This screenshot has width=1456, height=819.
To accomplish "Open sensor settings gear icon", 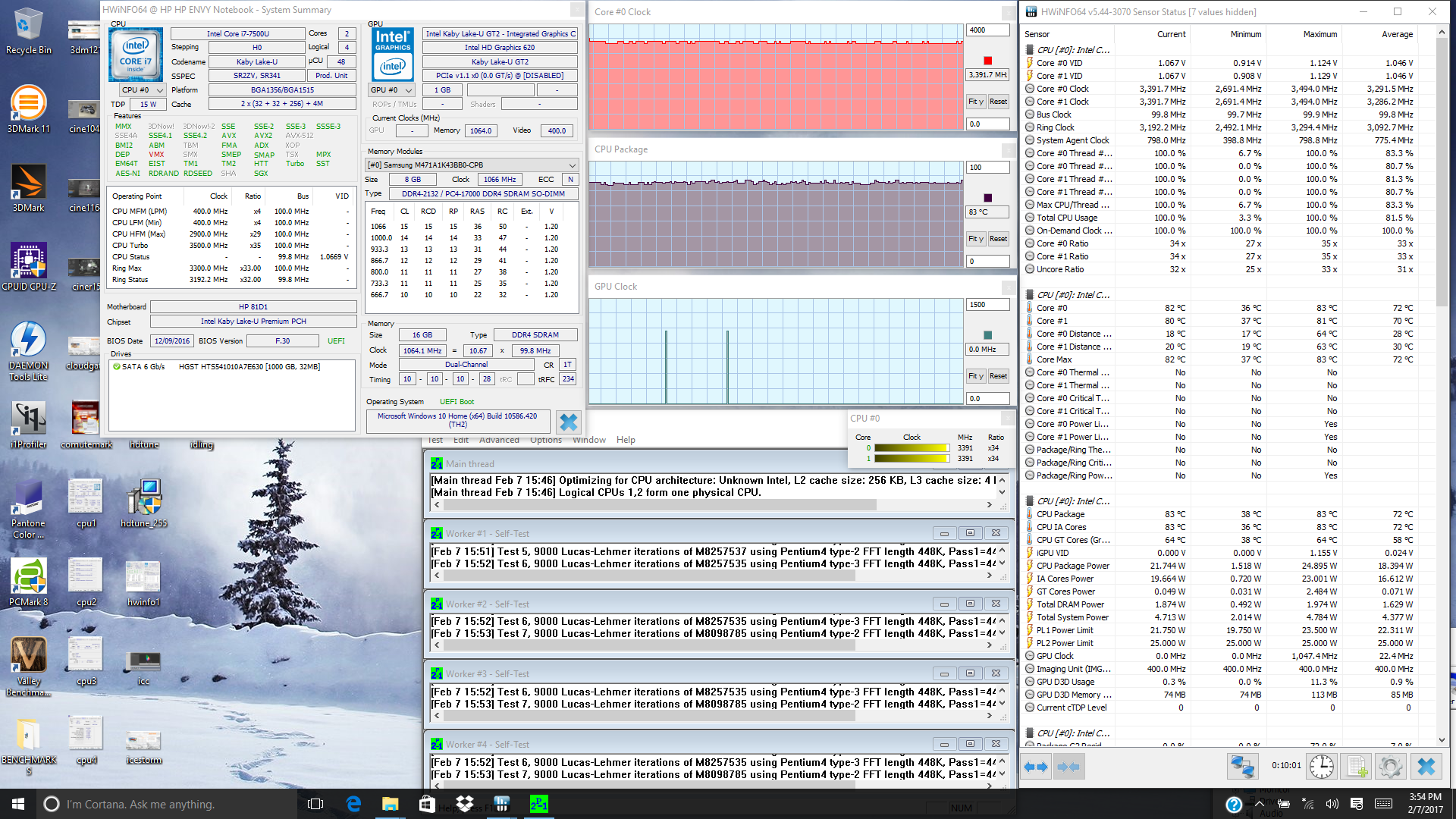I will point(1391,767).
